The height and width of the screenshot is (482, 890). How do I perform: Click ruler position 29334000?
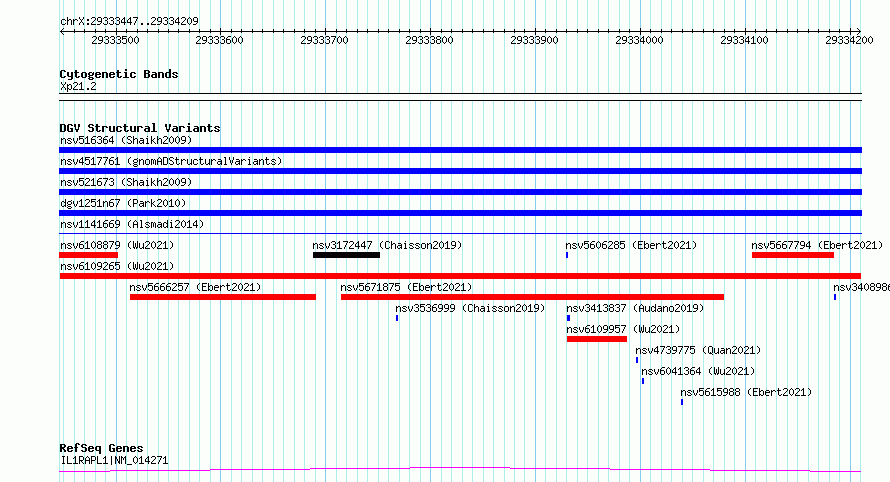[640, 40]
